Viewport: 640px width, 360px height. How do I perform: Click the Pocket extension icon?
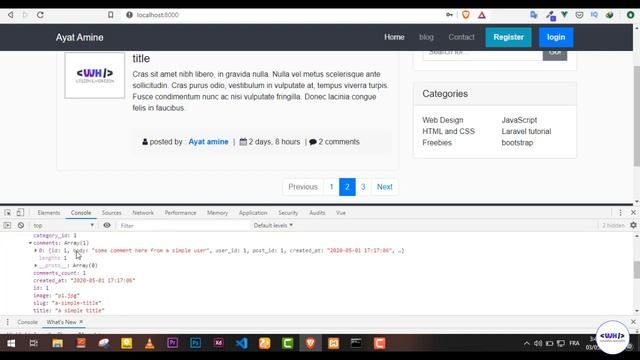579,15
